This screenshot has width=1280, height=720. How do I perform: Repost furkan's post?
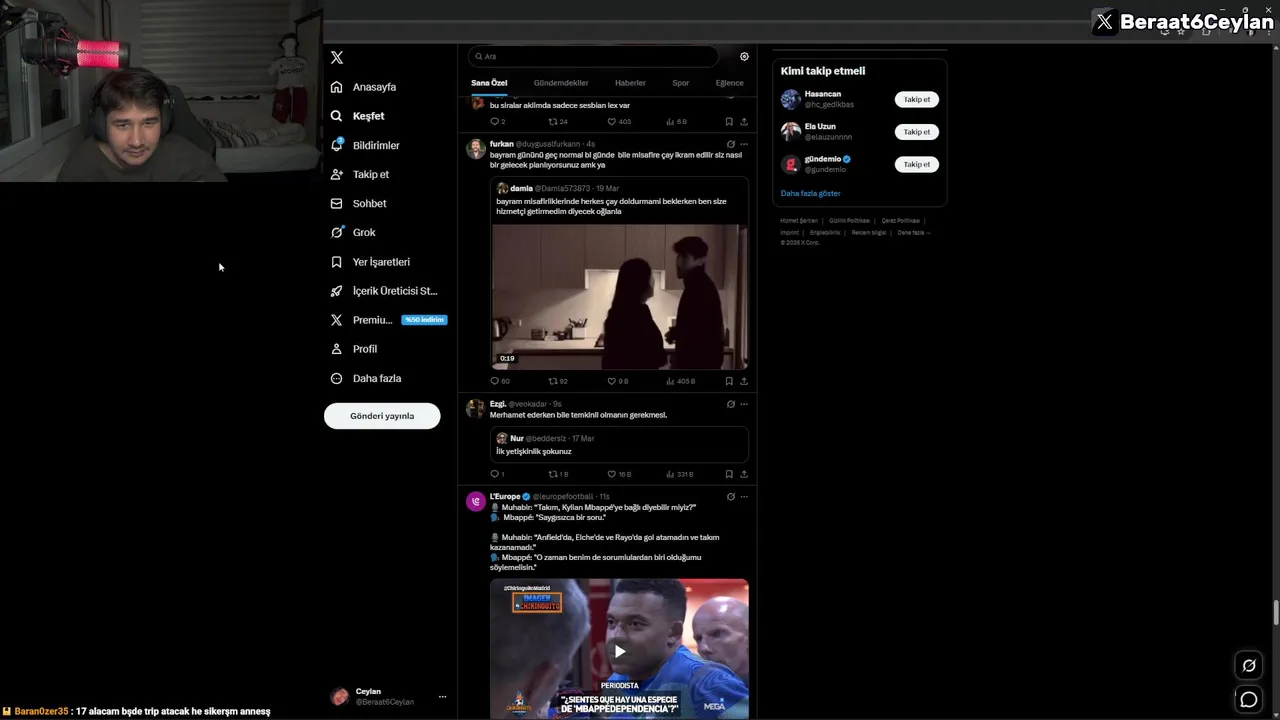tap(558, 381)
